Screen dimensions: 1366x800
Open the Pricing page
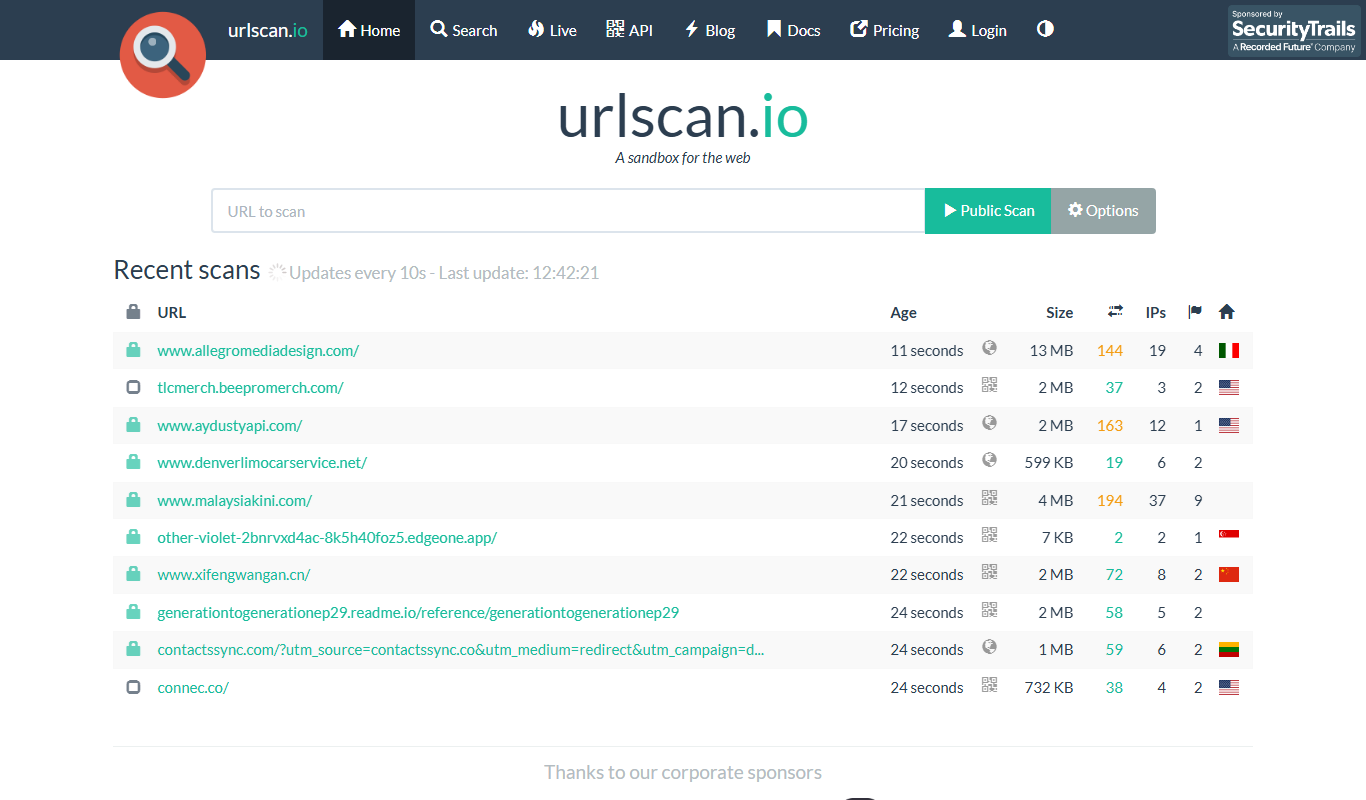[884, 30]
